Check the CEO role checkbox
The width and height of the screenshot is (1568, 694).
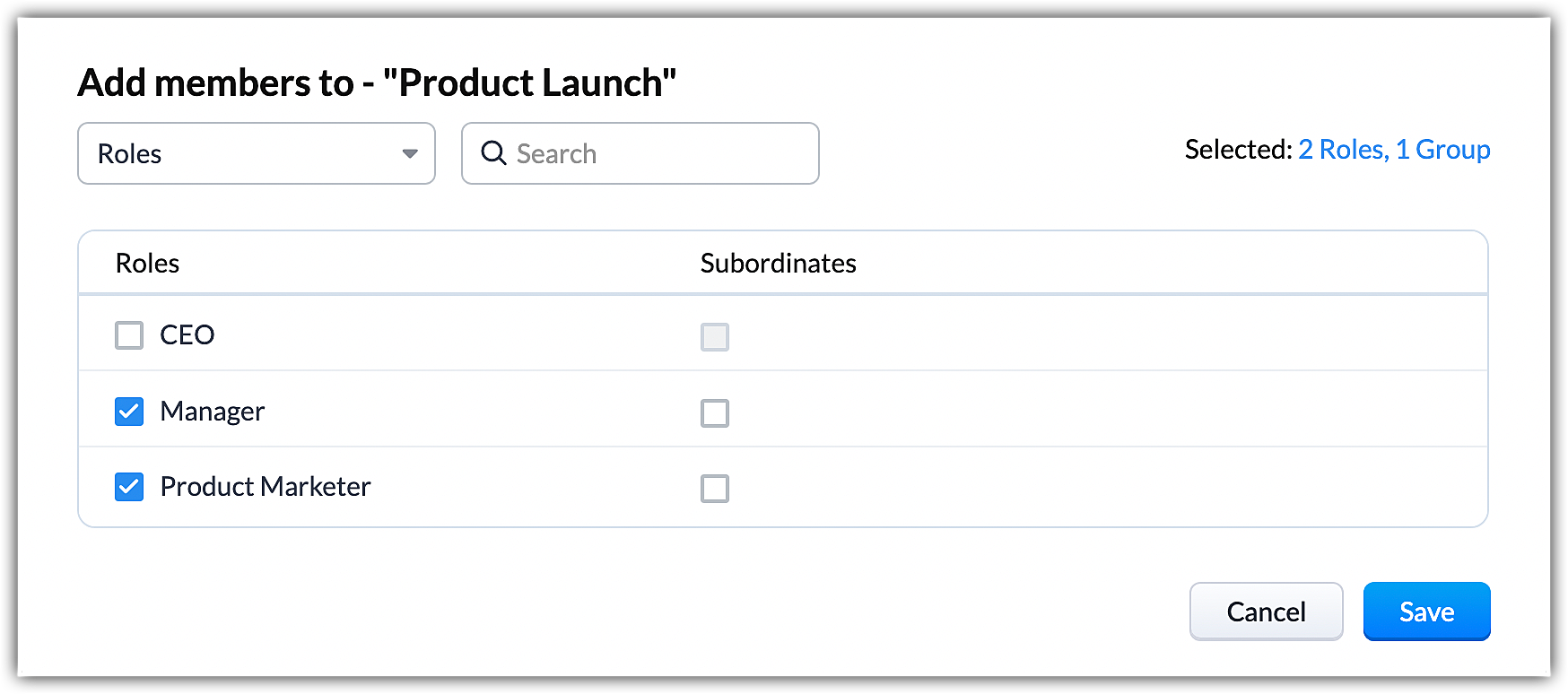tap(129, 335)
